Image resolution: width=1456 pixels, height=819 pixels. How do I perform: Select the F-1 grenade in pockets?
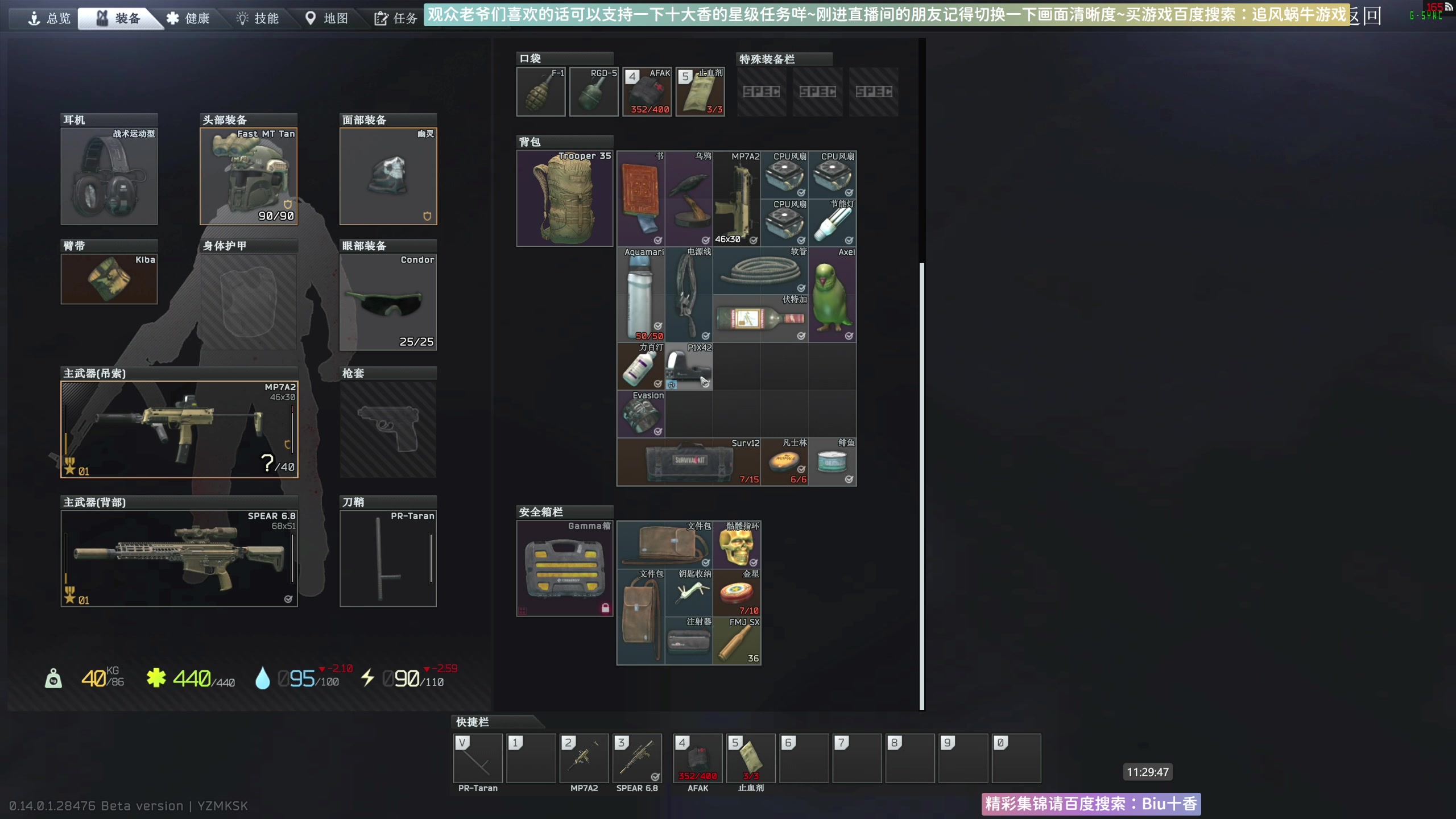(541, 92)
